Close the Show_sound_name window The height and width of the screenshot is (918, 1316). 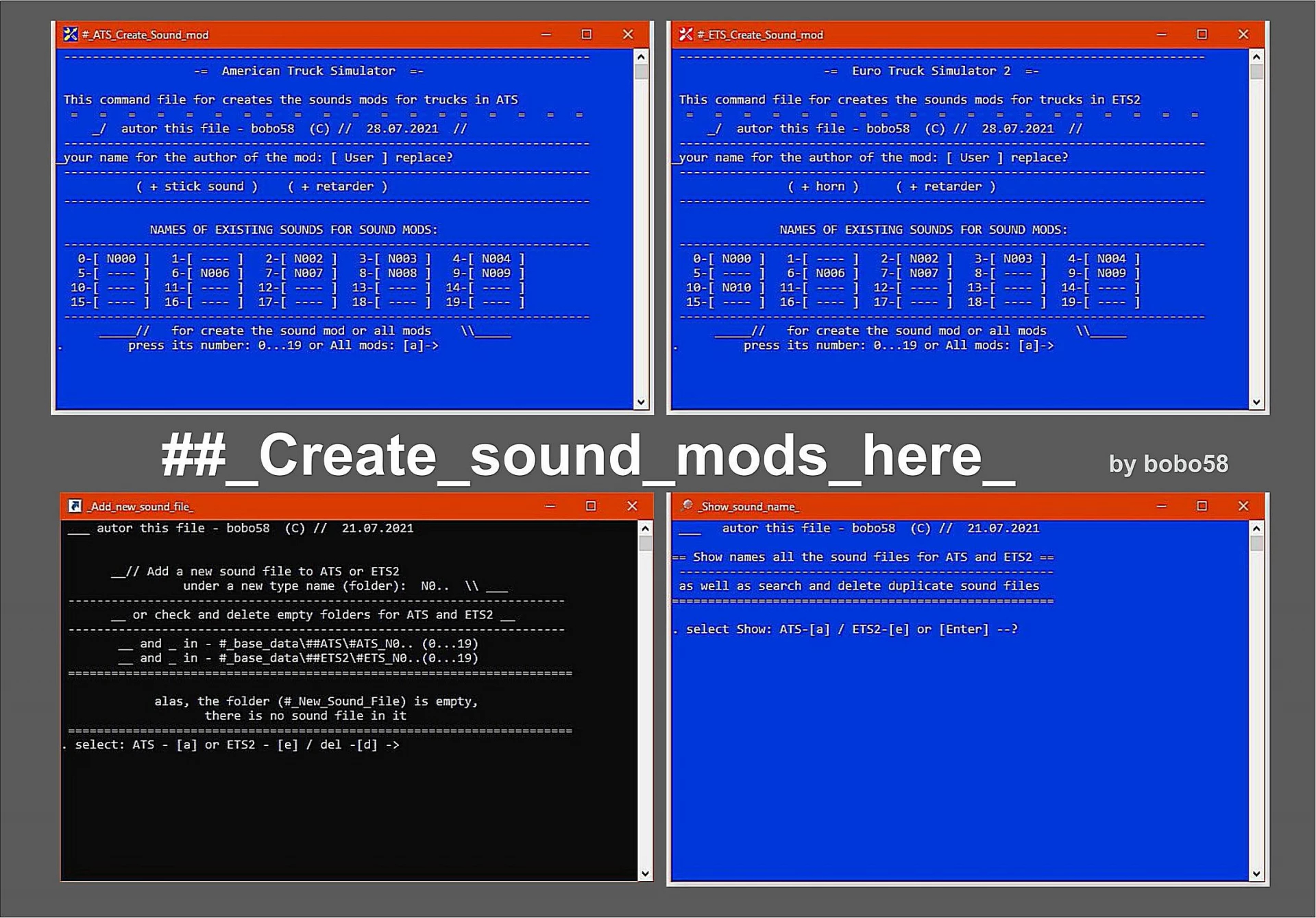pyautogui.click(x=1243, y=506)
